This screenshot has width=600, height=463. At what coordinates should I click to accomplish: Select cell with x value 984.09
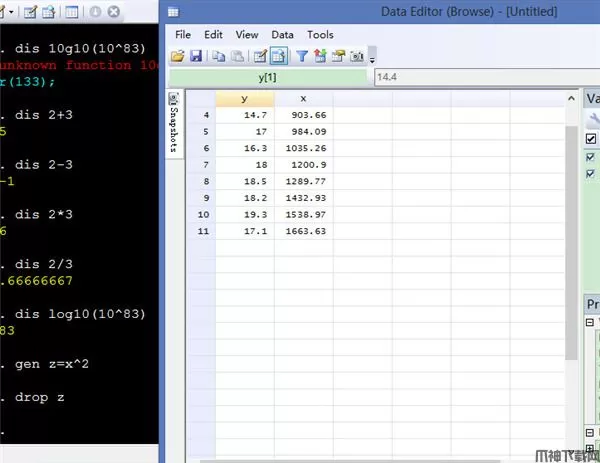pos(304,132)
